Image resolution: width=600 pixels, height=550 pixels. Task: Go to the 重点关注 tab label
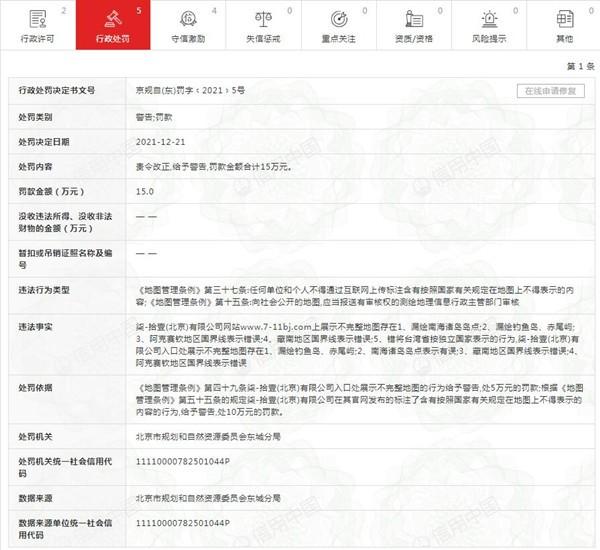pyautogui.click(x=339, y=39)
